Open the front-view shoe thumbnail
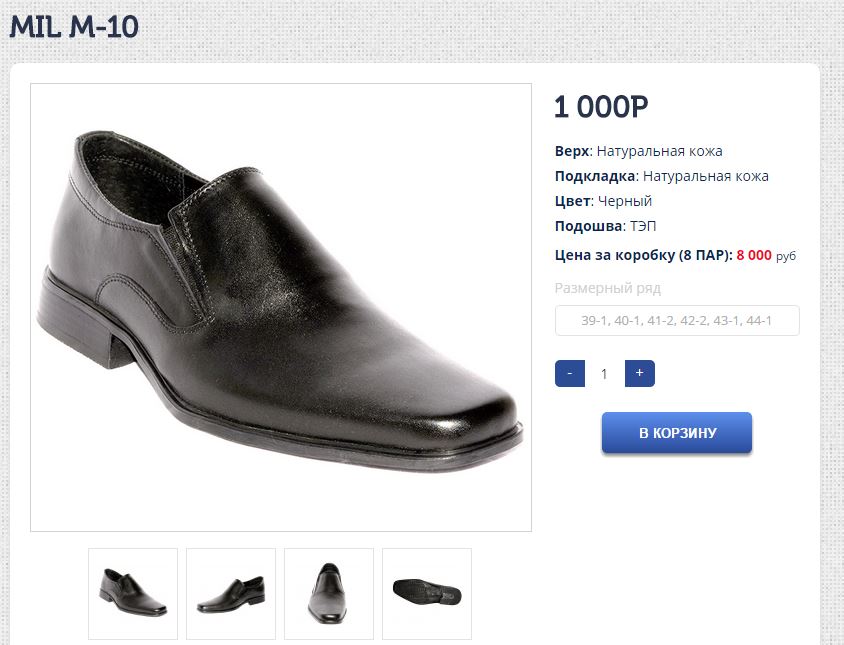Viewport: 844px width, 645px height. pos(329,593)
